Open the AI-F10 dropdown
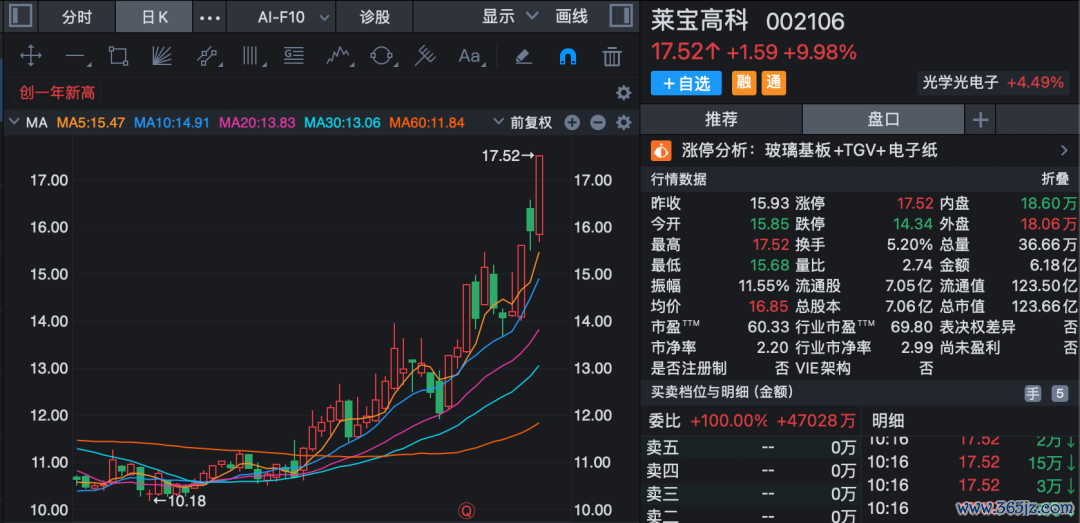This screenshot has height=523, width=1080. coord(281,17)
